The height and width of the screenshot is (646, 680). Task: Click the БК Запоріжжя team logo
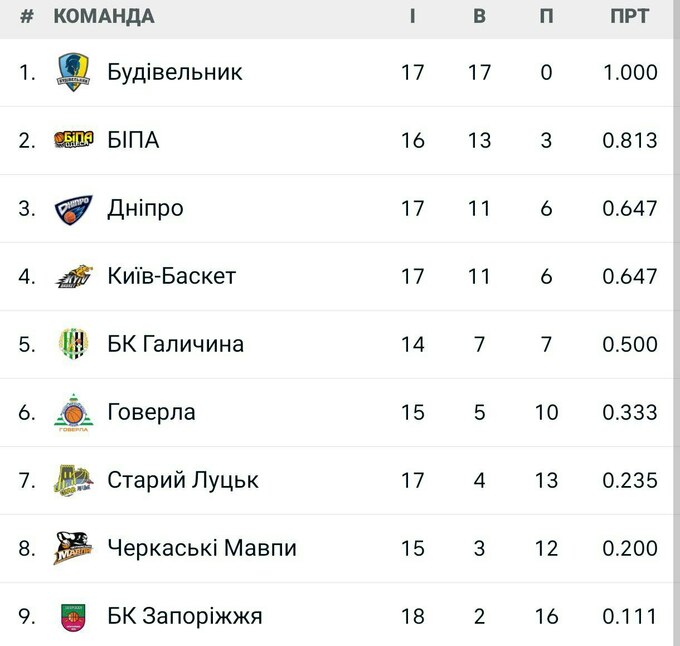(x=73, y=616)
